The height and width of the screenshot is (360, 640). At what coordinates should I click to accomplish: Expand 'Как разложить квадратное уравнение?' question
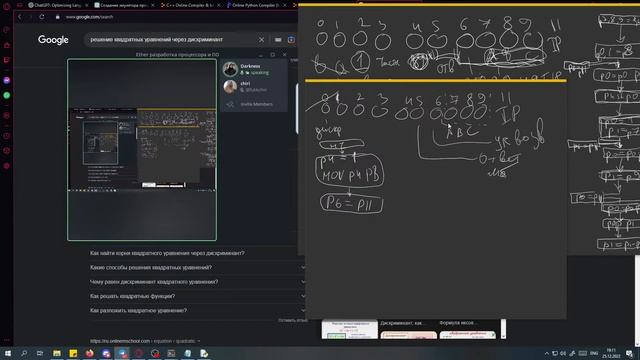[x=198, y=310]
